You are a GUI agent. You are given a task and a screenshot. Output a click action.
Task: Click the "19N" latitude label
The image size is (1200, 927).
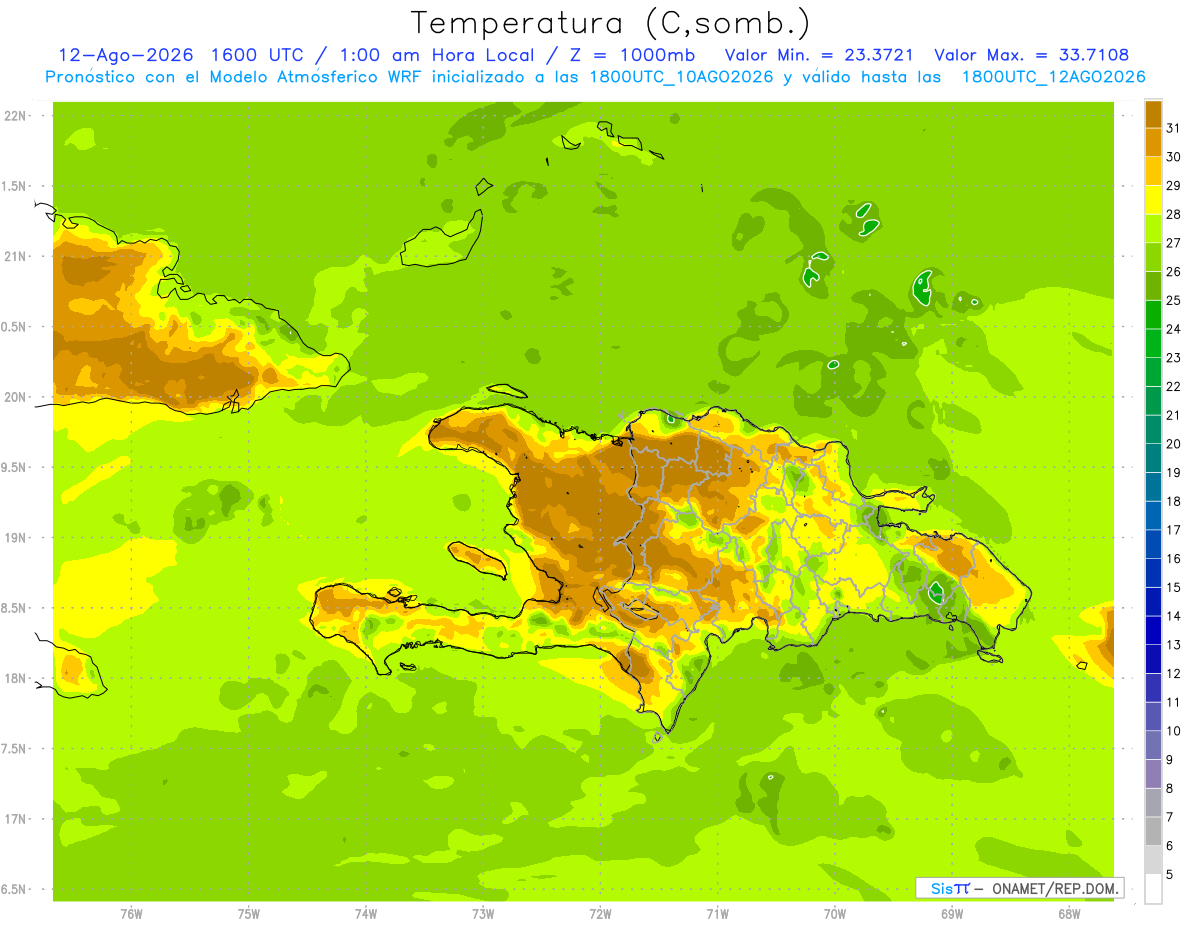click(x=15, y=538)
